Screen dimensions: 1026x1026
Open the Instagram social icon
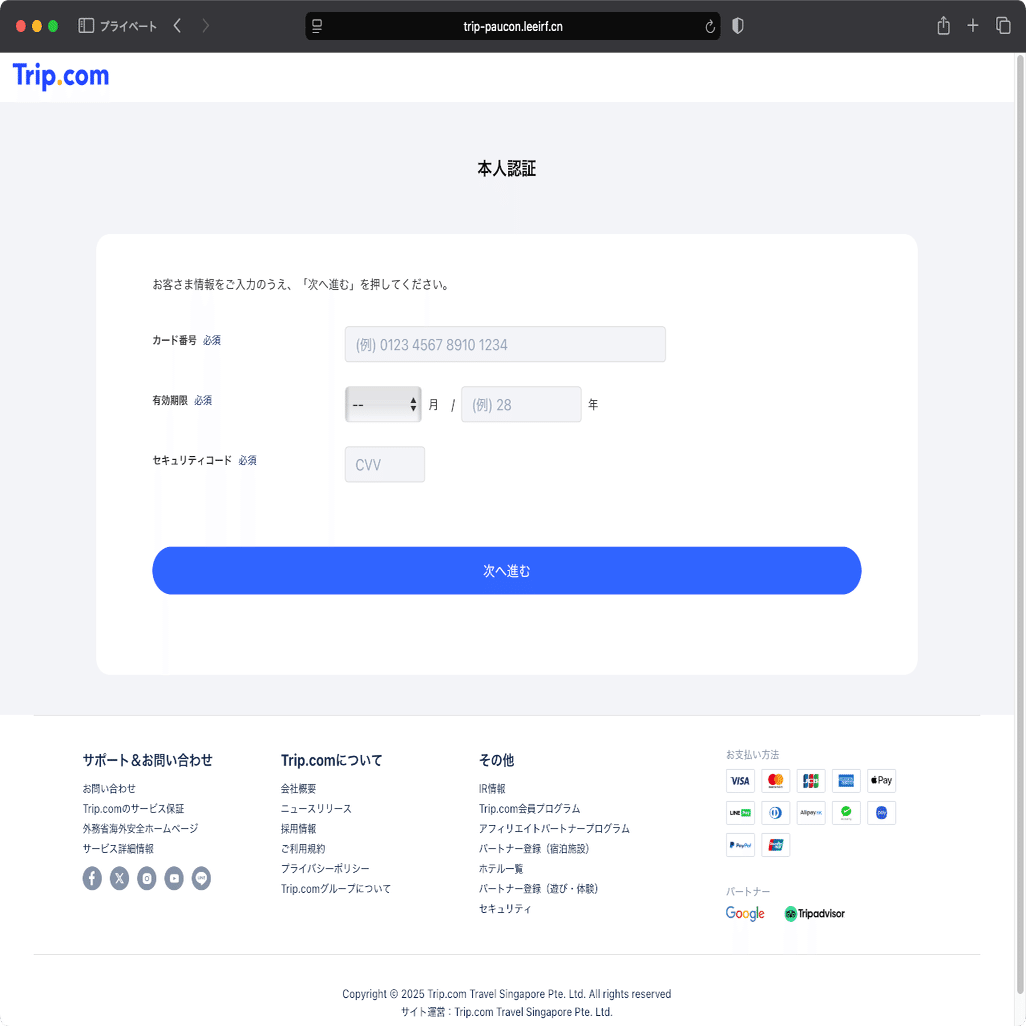[147, 878]
